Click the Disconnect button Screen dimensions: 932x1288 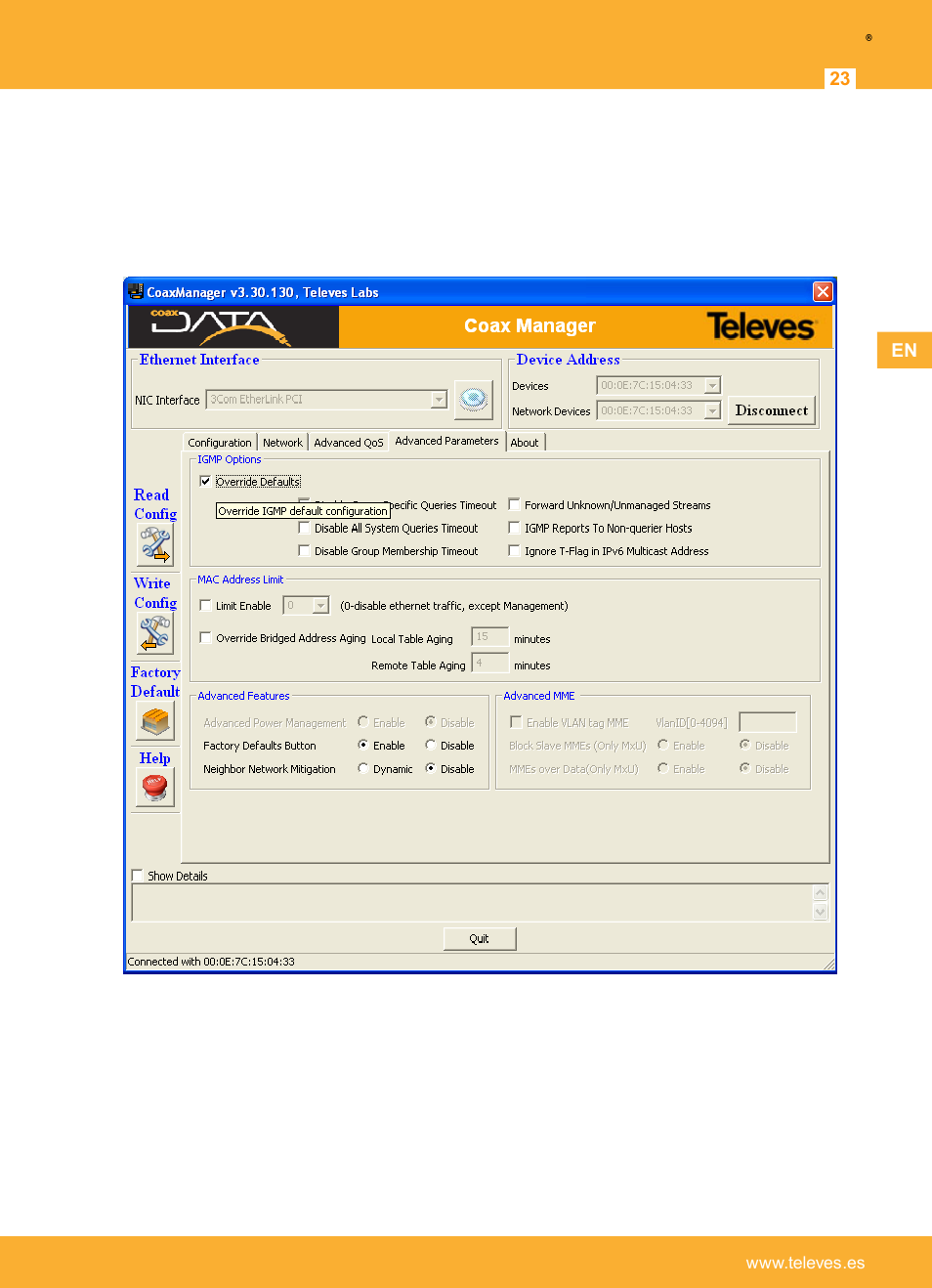point(772,410)
